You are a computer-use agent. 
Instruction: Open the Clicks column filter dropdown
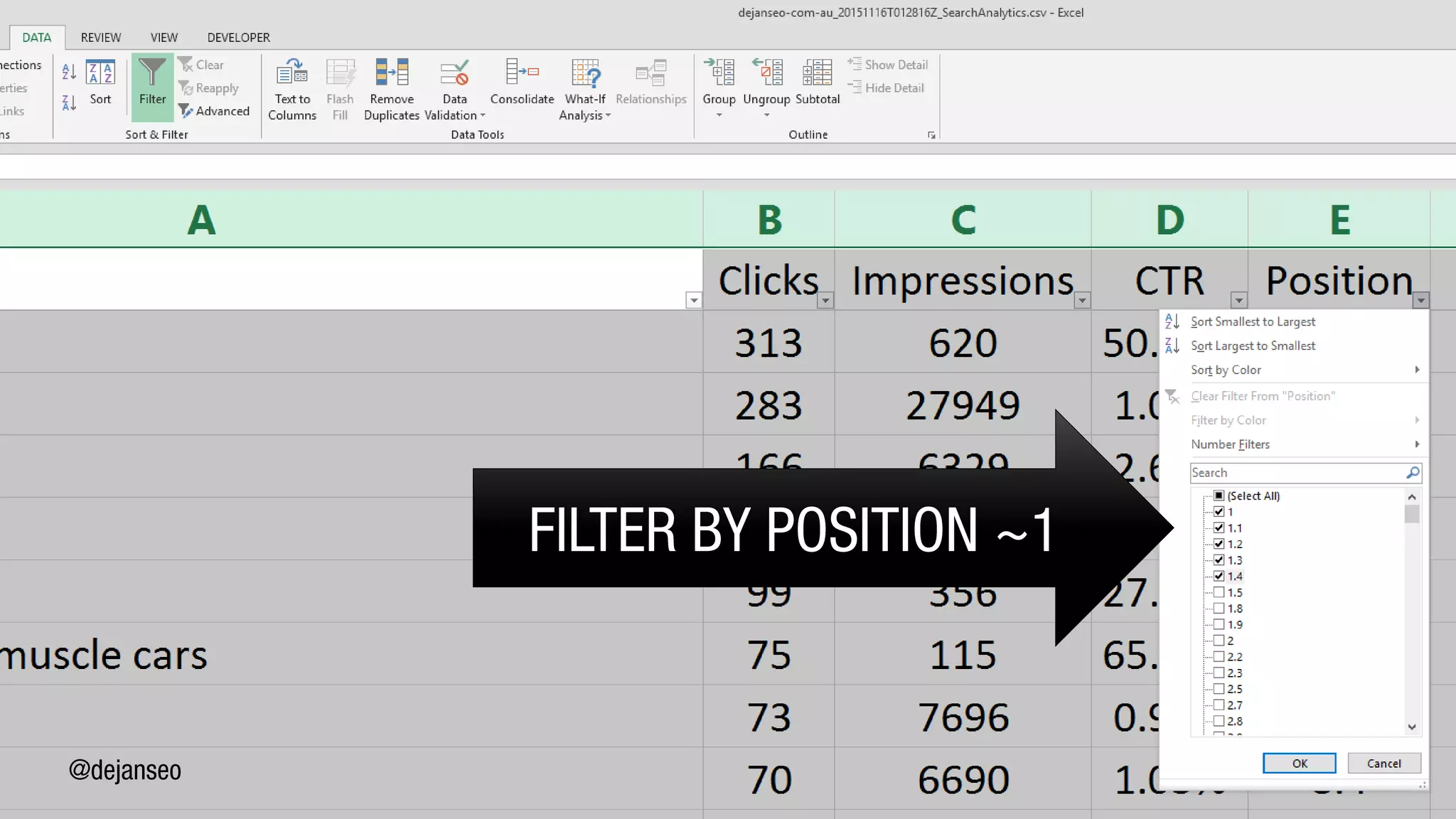click(825, 301)
